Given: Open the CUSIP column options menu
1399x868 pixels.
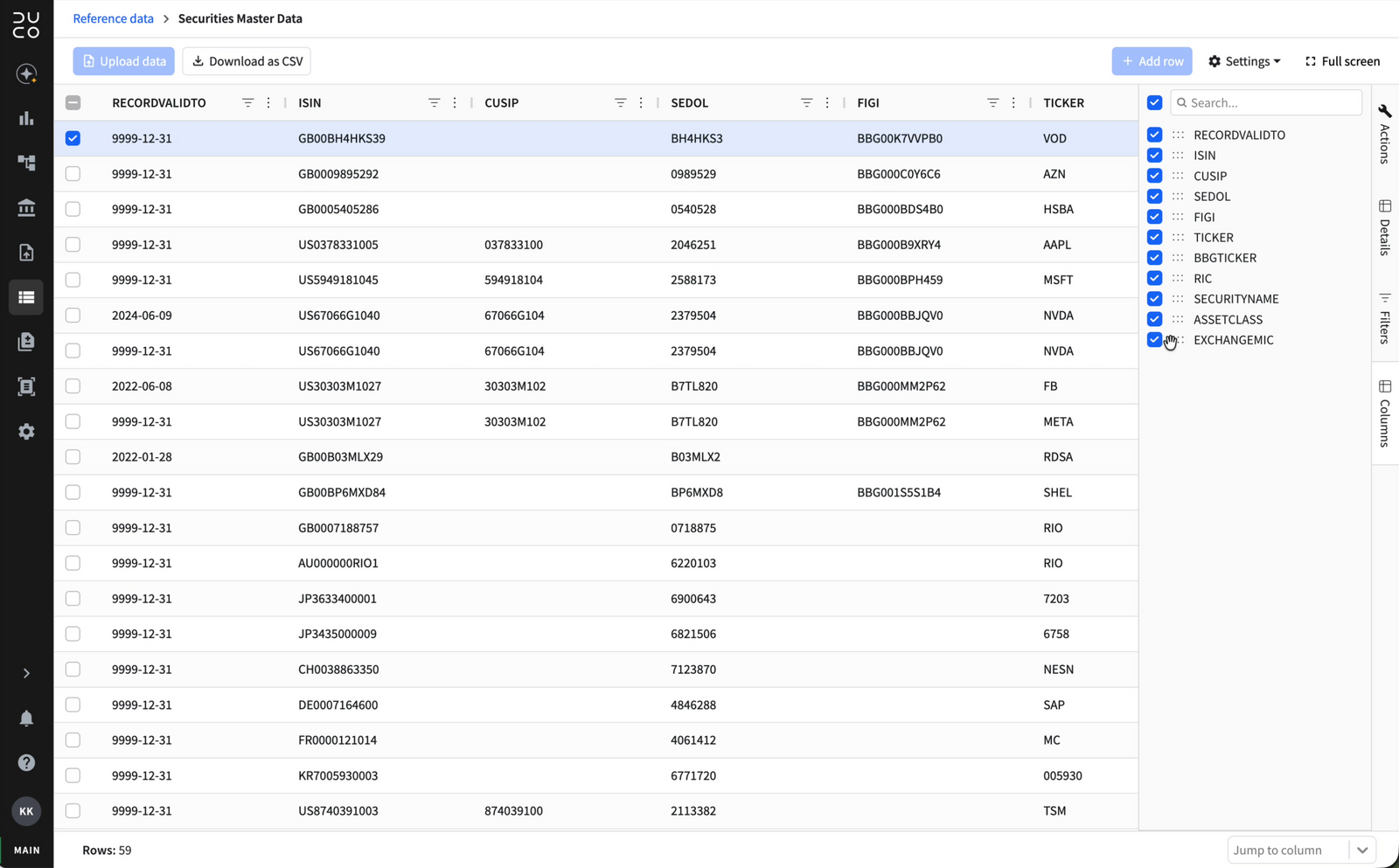Looking at the screenshot, I should 641,103.
